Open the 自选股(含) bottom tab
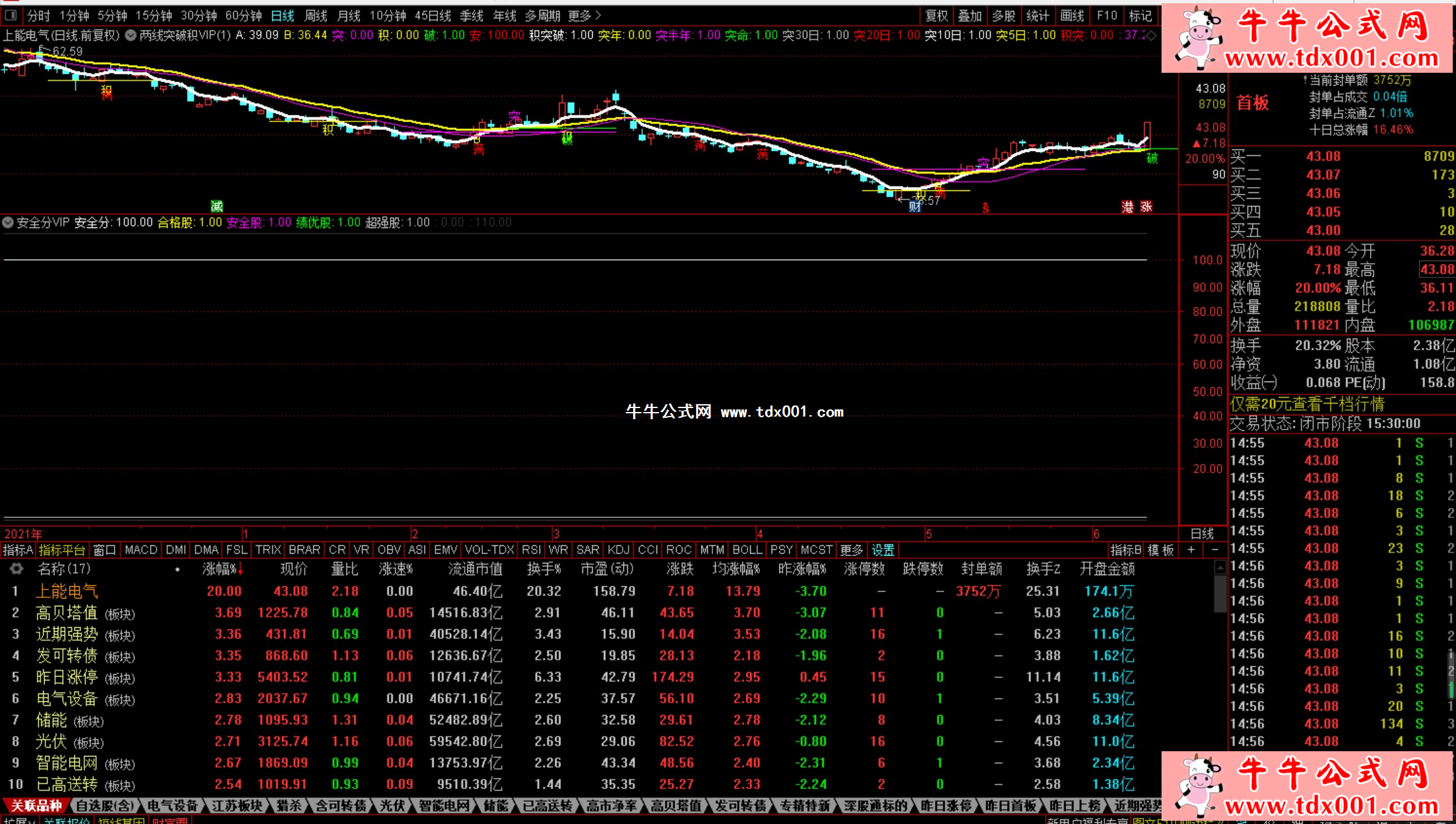1456x824 pixels. [105, 805]
